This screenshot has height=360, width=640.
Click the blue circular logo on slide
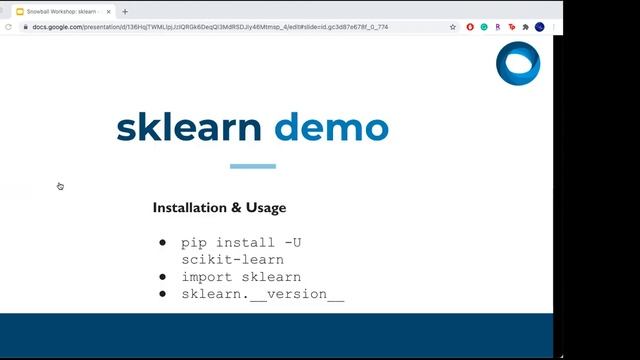click(x=518, y=64)
